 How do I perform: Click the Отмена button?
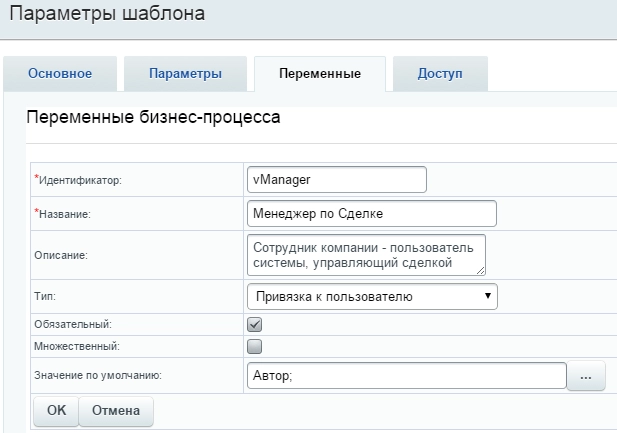[x=116, y=411]
